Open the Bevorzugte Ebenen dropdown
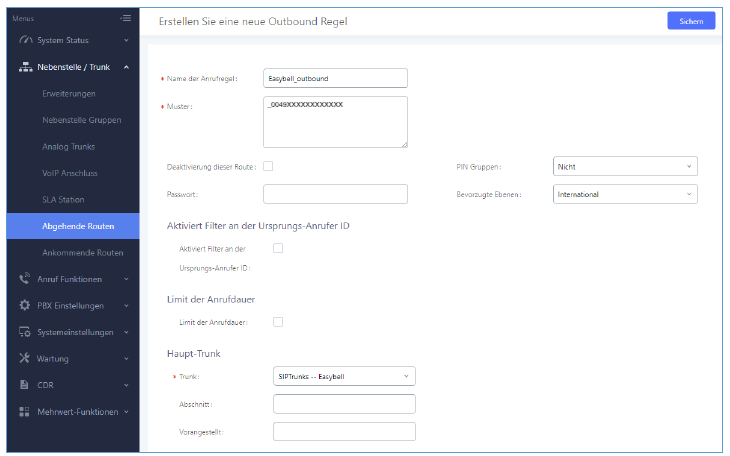Viewport: 730px width, 456px height. pos(624,195)
